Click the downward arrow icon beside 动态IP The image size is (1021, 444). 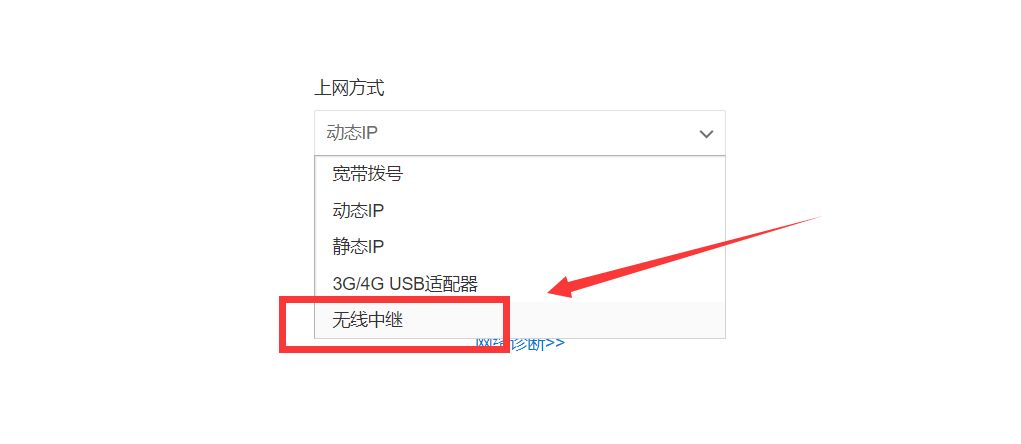(x=706, y=134)
